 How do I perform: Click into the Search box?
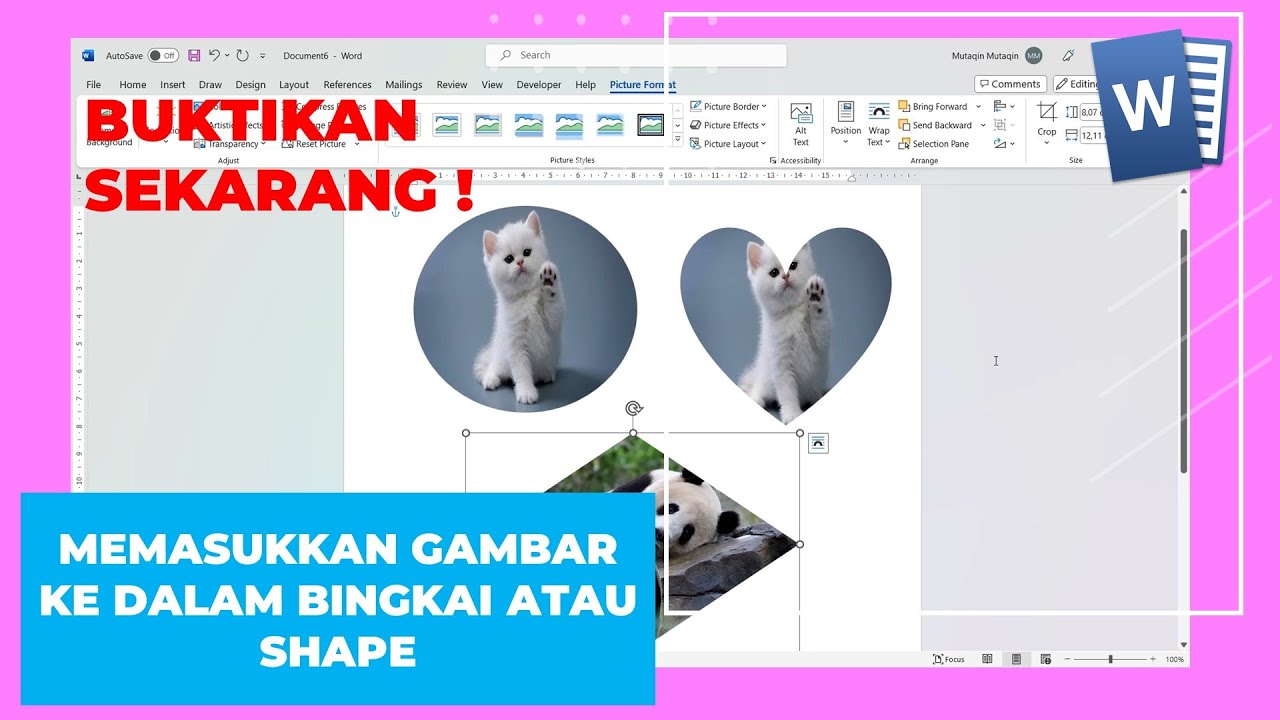[636, 55]
